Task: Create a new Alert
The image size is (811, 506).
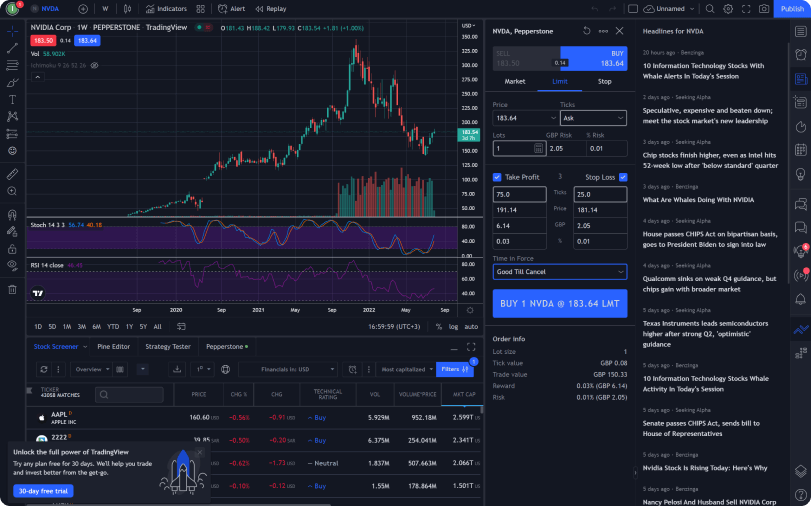Action: [232, 9]
